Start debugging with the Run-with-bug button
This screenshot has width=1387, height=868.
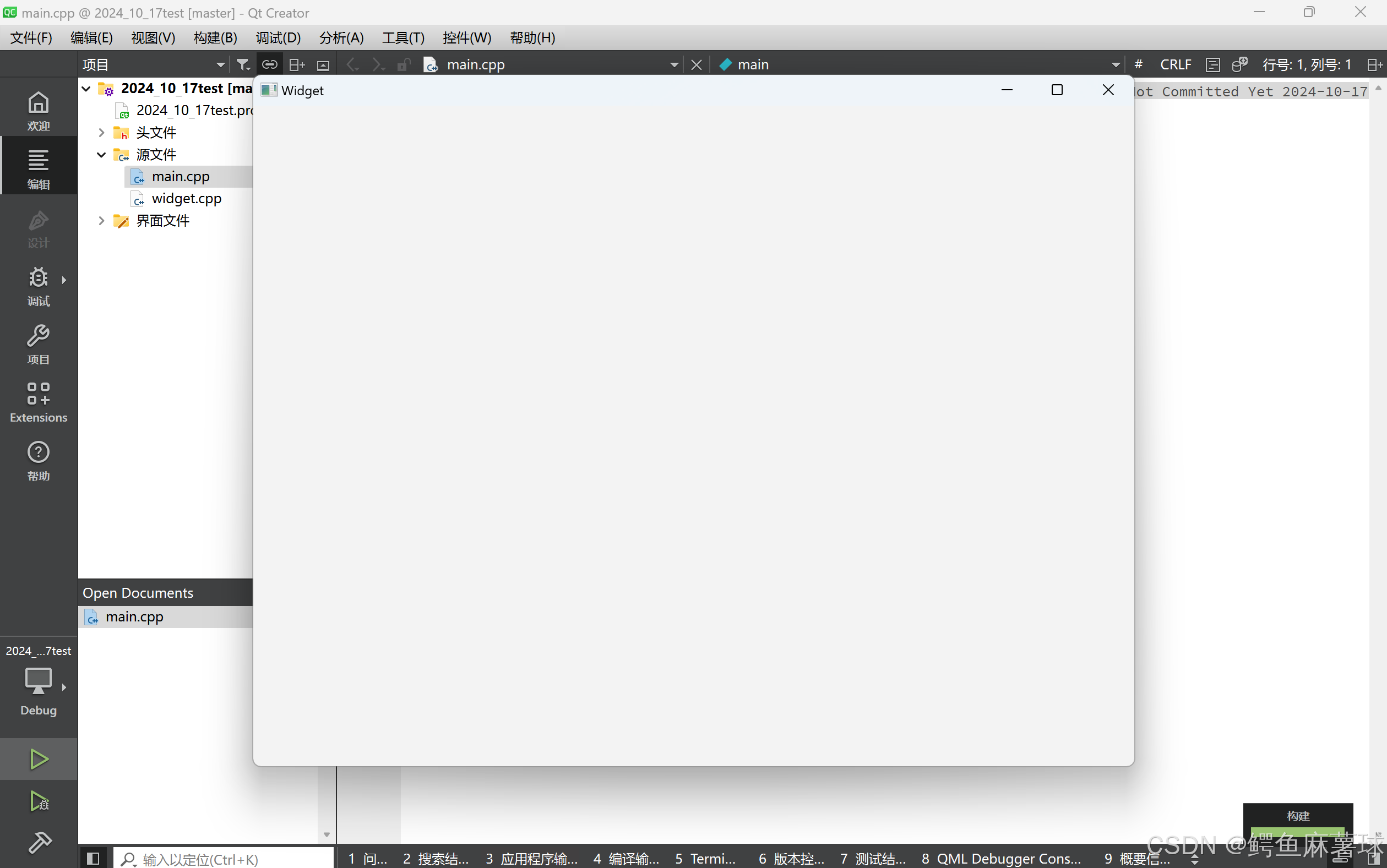click(39, 801)
